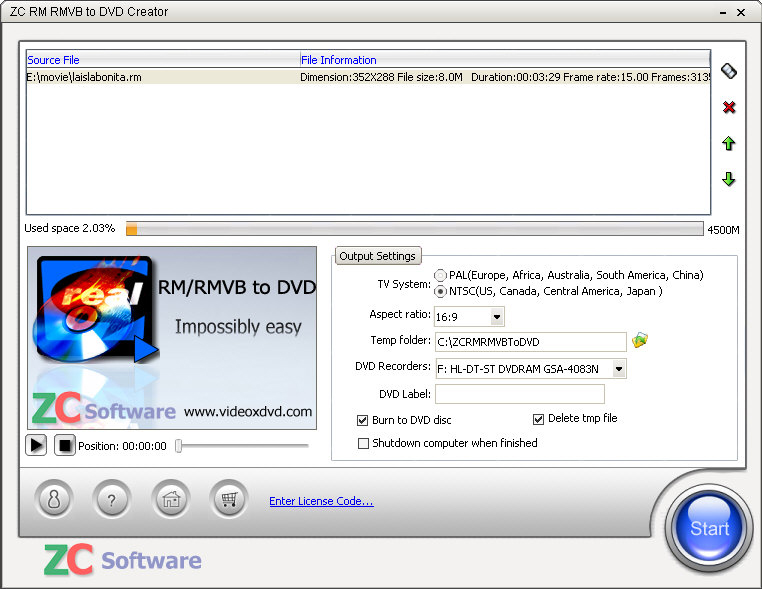Open purchase page via shopping cart icon
This screenshot has width=762, height=589.
pyautogui.click(x=228, y=501)
